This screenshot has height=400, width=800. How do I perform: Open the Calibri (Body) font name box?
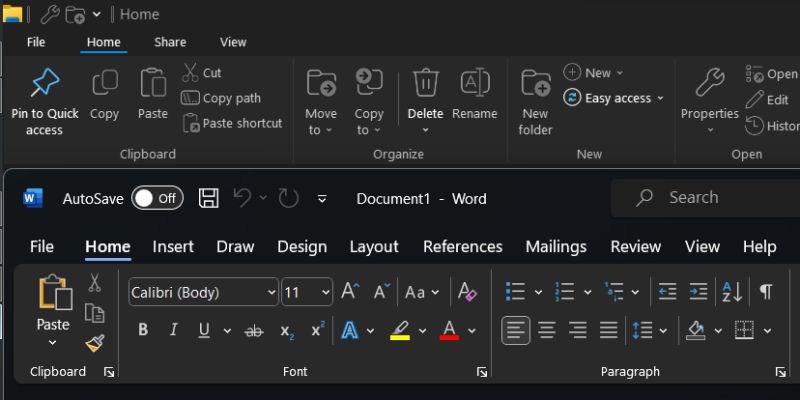[x=204, y=292]
